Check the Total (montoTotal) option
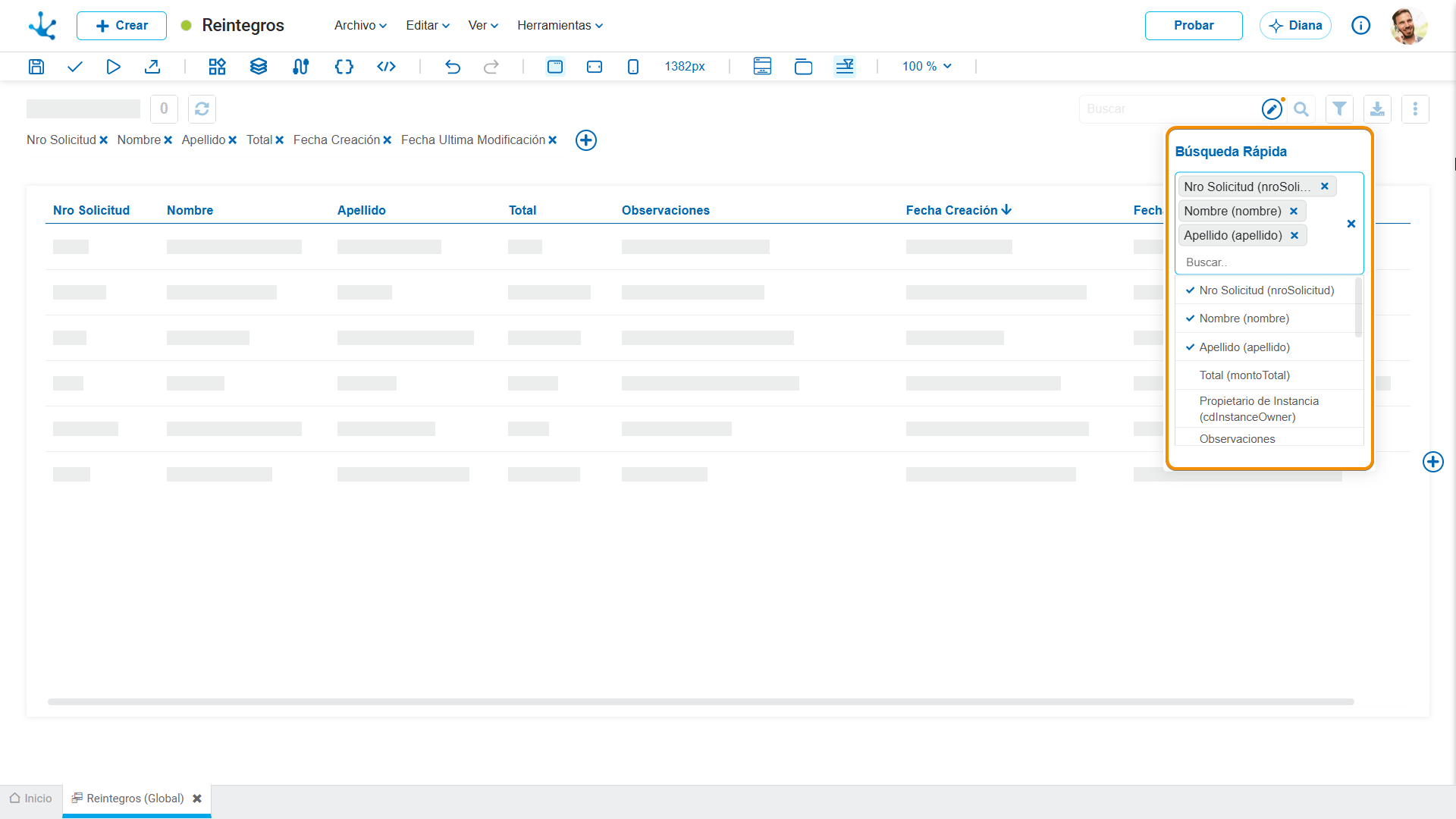 [x=1266, y=375]
